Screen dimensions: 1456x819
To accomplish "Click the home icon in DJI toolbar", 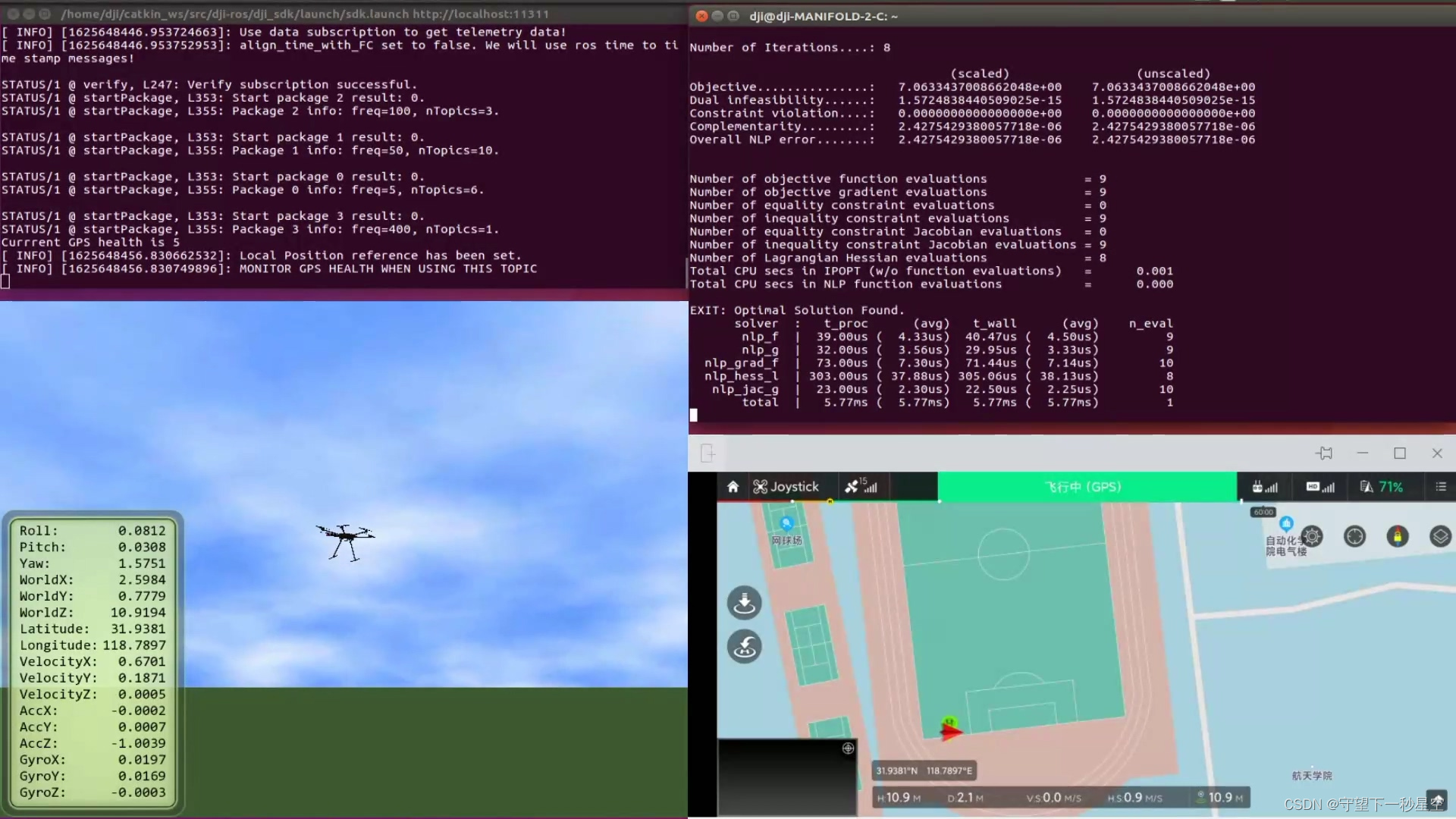I will (x=733, y=487).
